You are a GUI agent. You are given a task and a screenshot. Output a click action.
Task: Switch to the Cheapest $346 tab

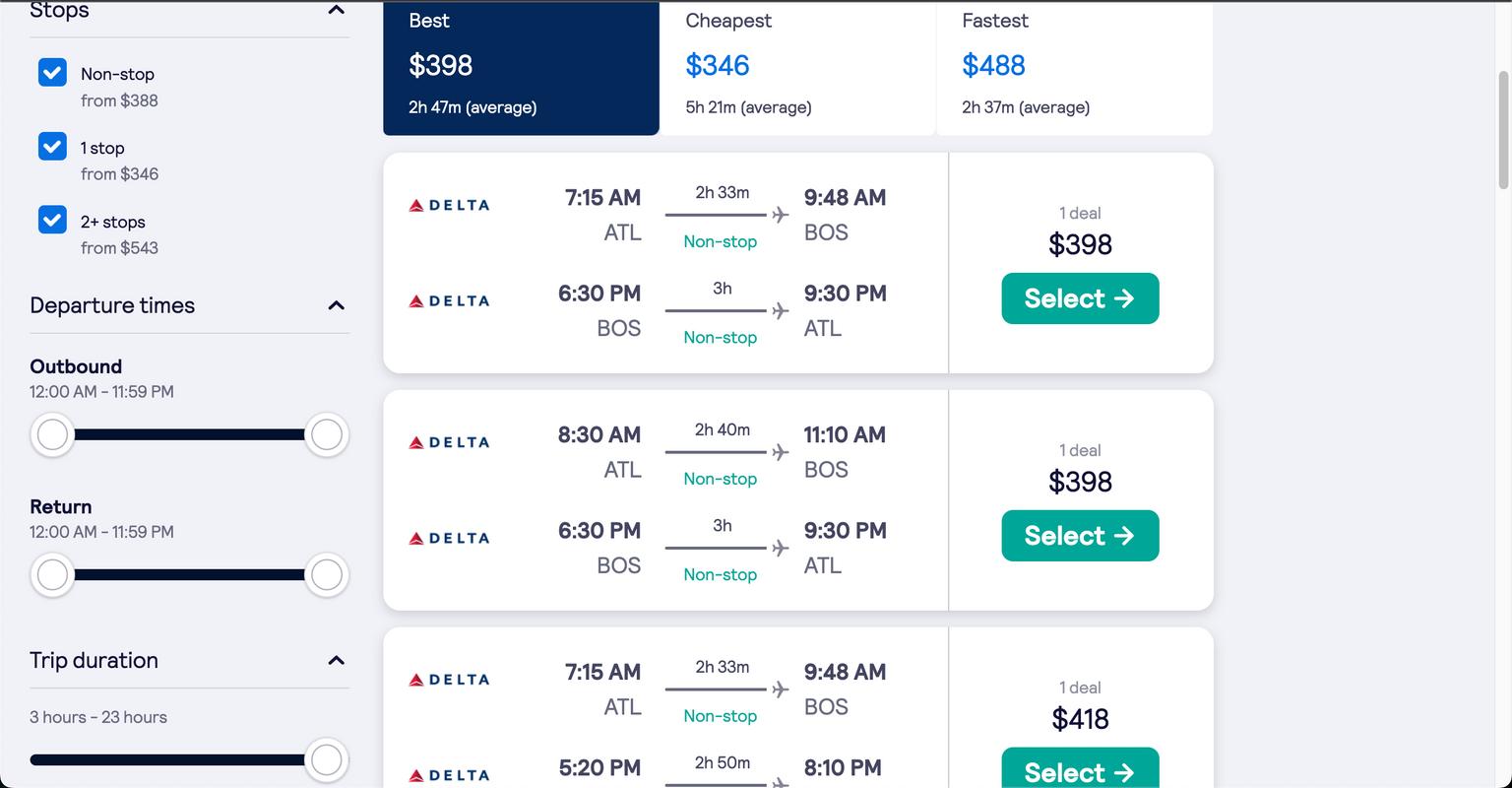(x=796, y=65)
